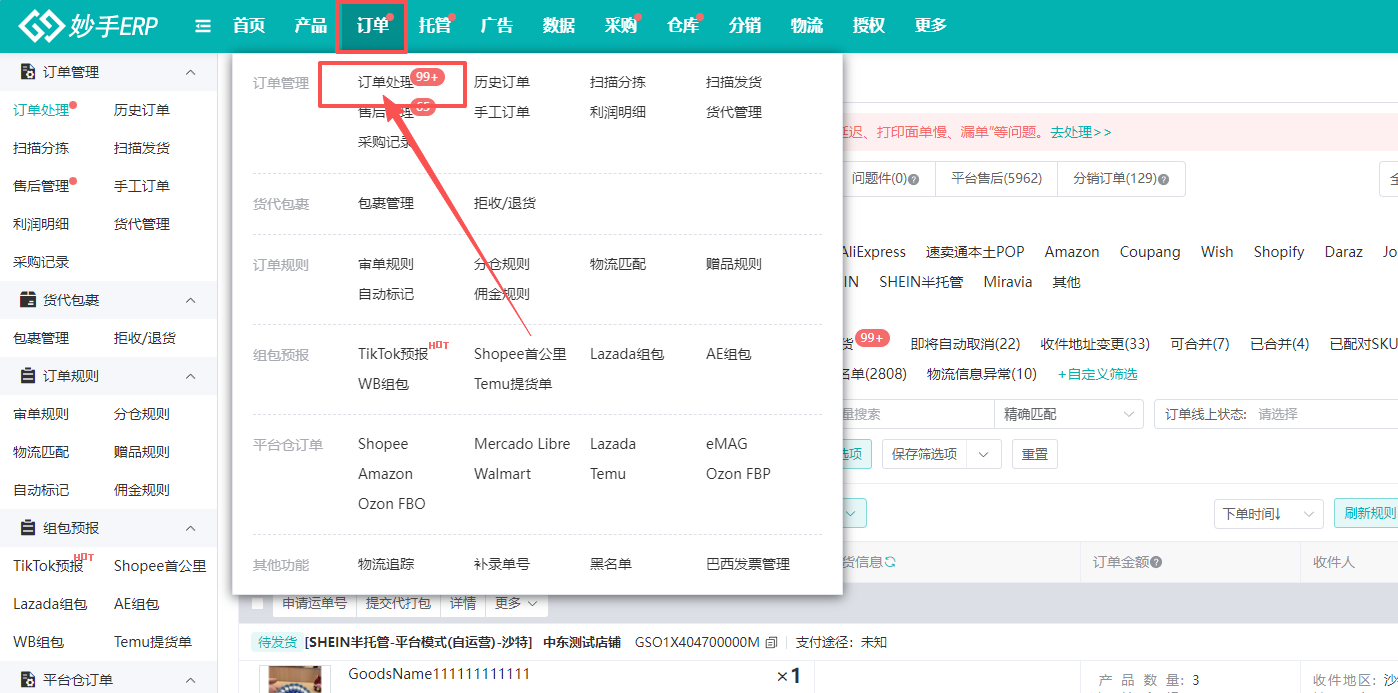Open the help icon next to 问题件(0)

914,178
